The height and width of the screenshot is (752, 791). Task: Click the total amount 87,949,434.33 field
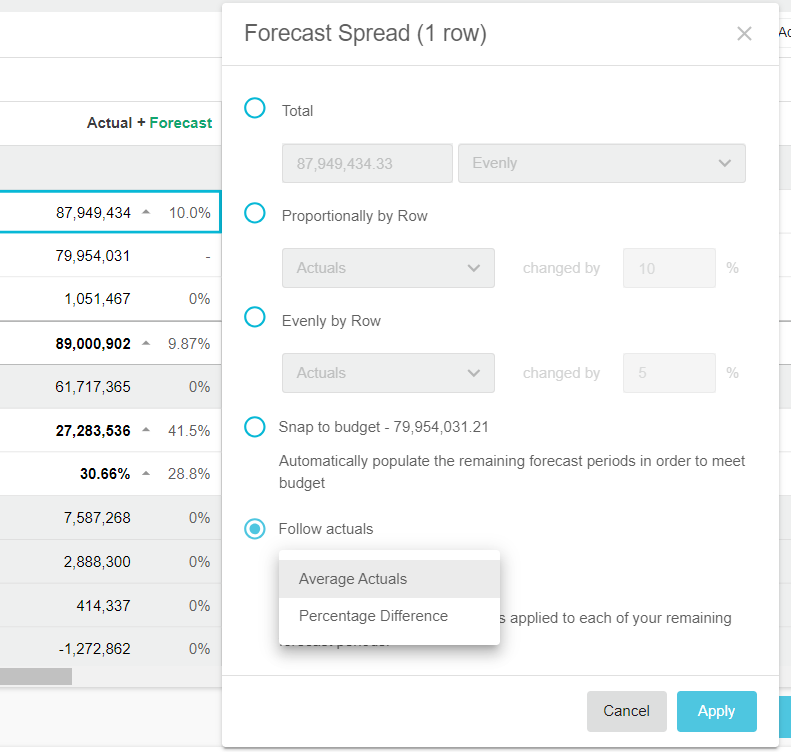coord(367,163)
